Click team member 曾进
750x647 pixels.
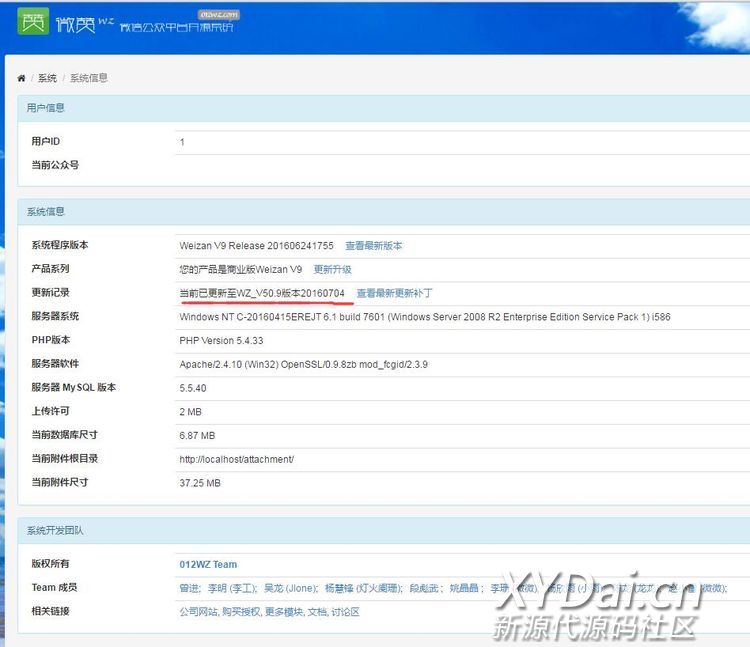[189, 588]
